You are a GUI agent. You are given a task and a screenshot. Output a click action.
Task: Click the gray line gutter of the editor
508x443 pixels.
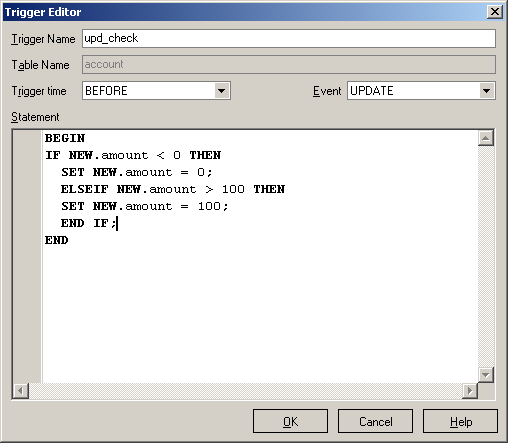[27, 257]
